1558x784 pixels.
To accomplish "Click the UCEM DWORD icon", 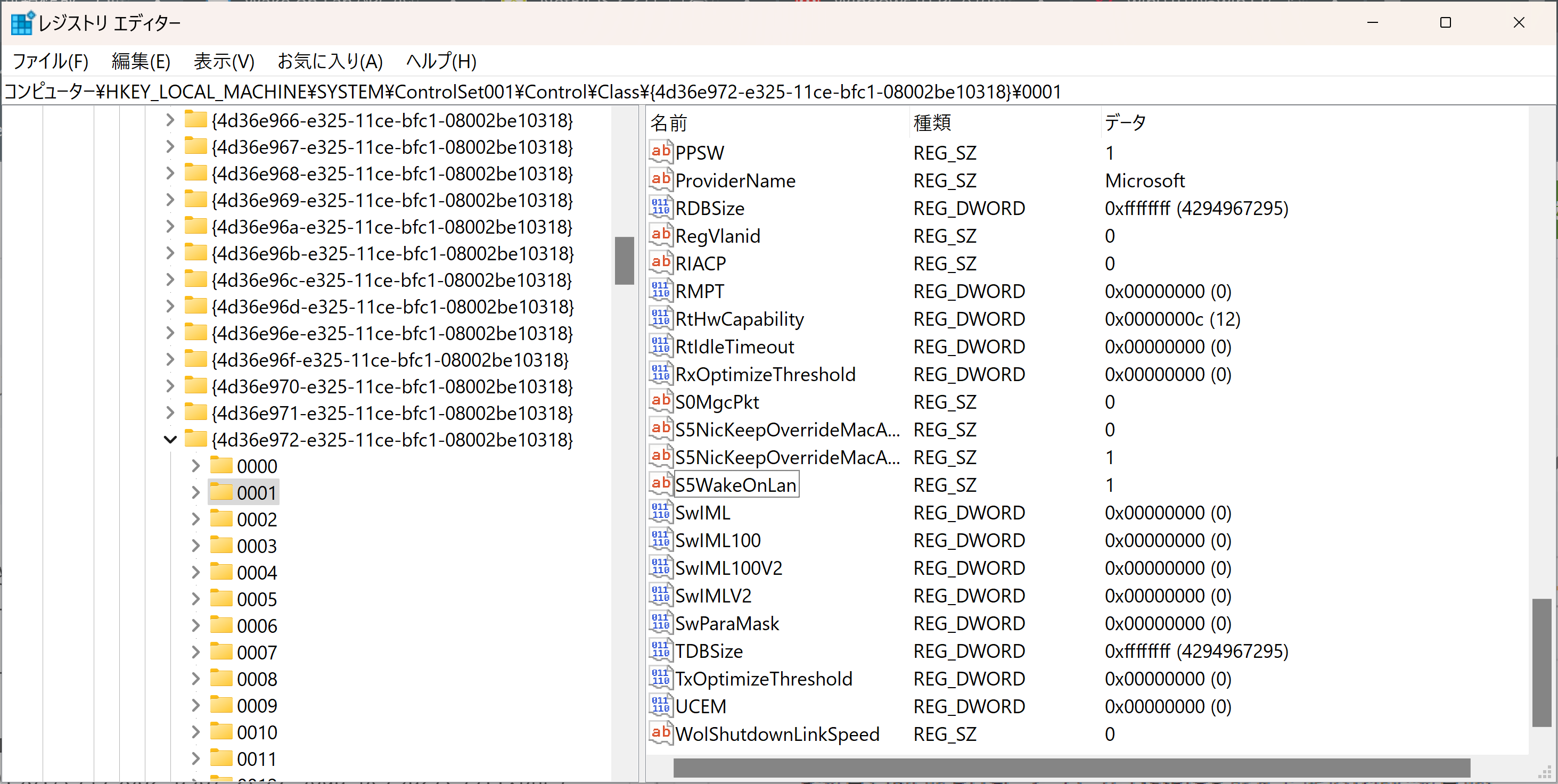I will 660,705.
